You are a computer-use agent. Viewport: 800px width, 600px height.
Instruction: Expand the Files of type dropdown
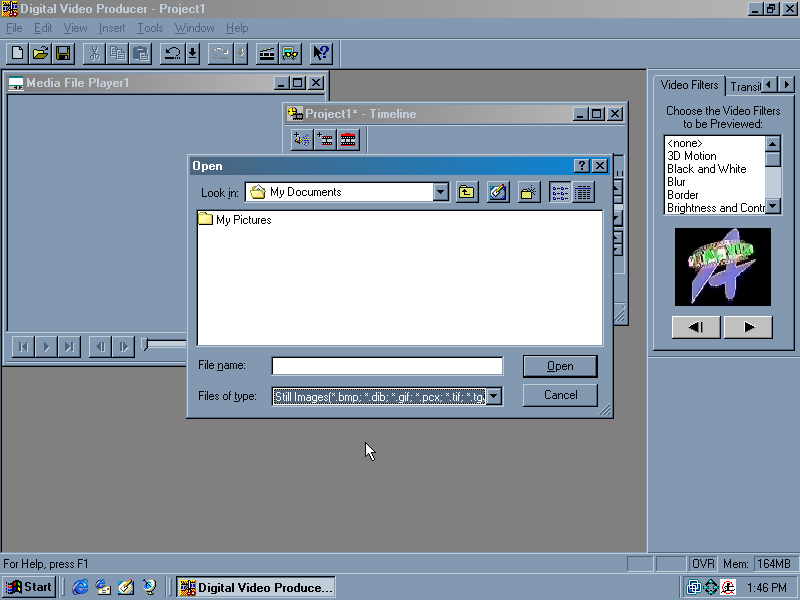pyautogui.click(x=494, y=396)
